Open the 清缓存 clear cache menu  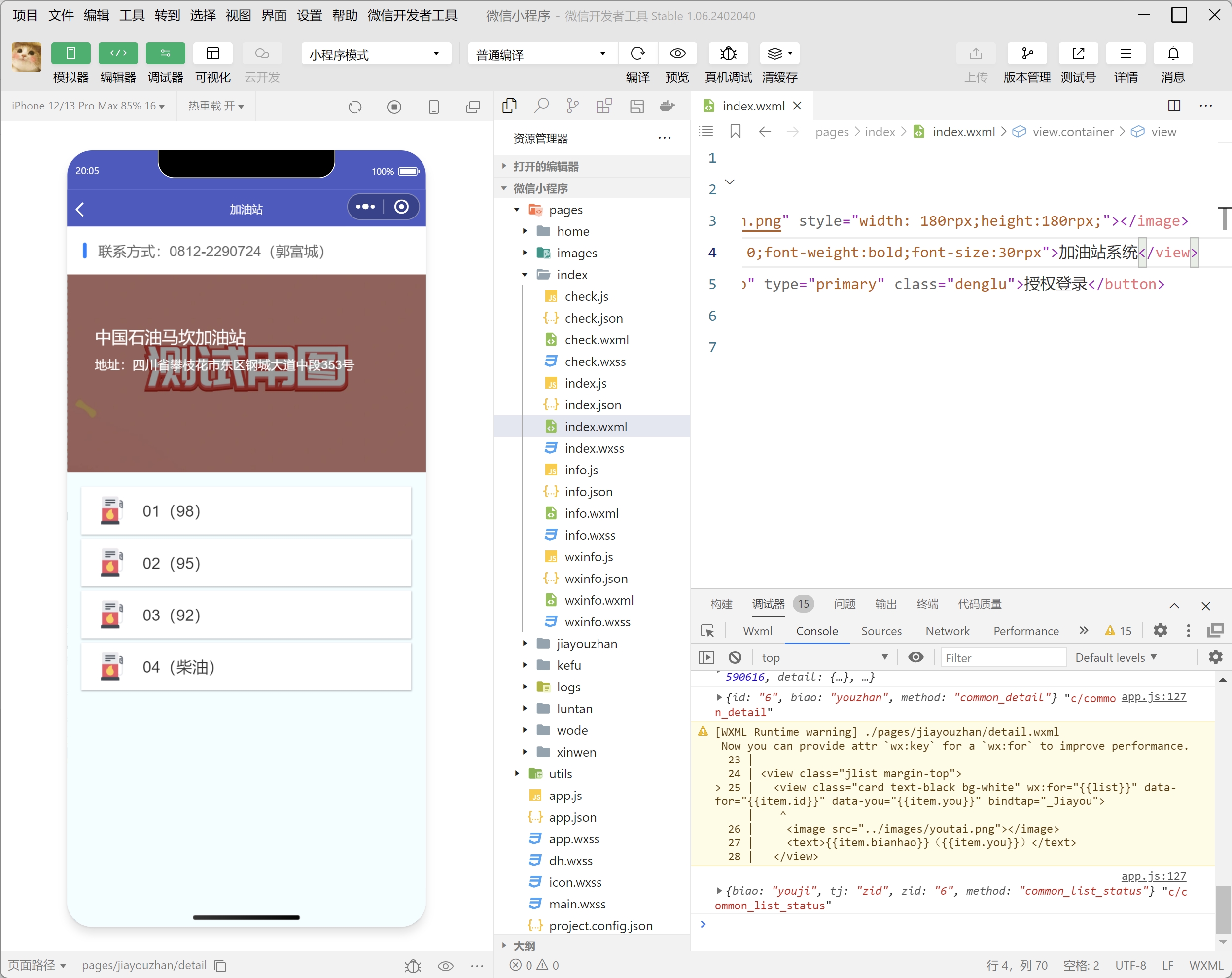click(x=779, y=54)
